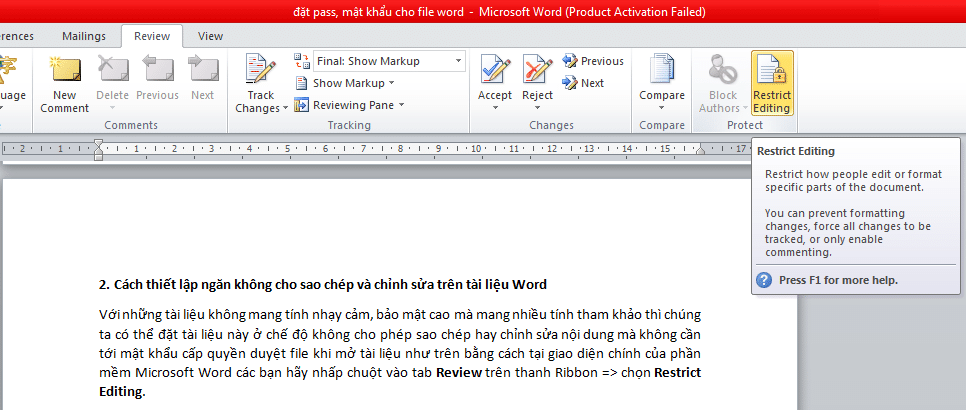
Task: Click the 'Tracking' group label
Action: 349,125
